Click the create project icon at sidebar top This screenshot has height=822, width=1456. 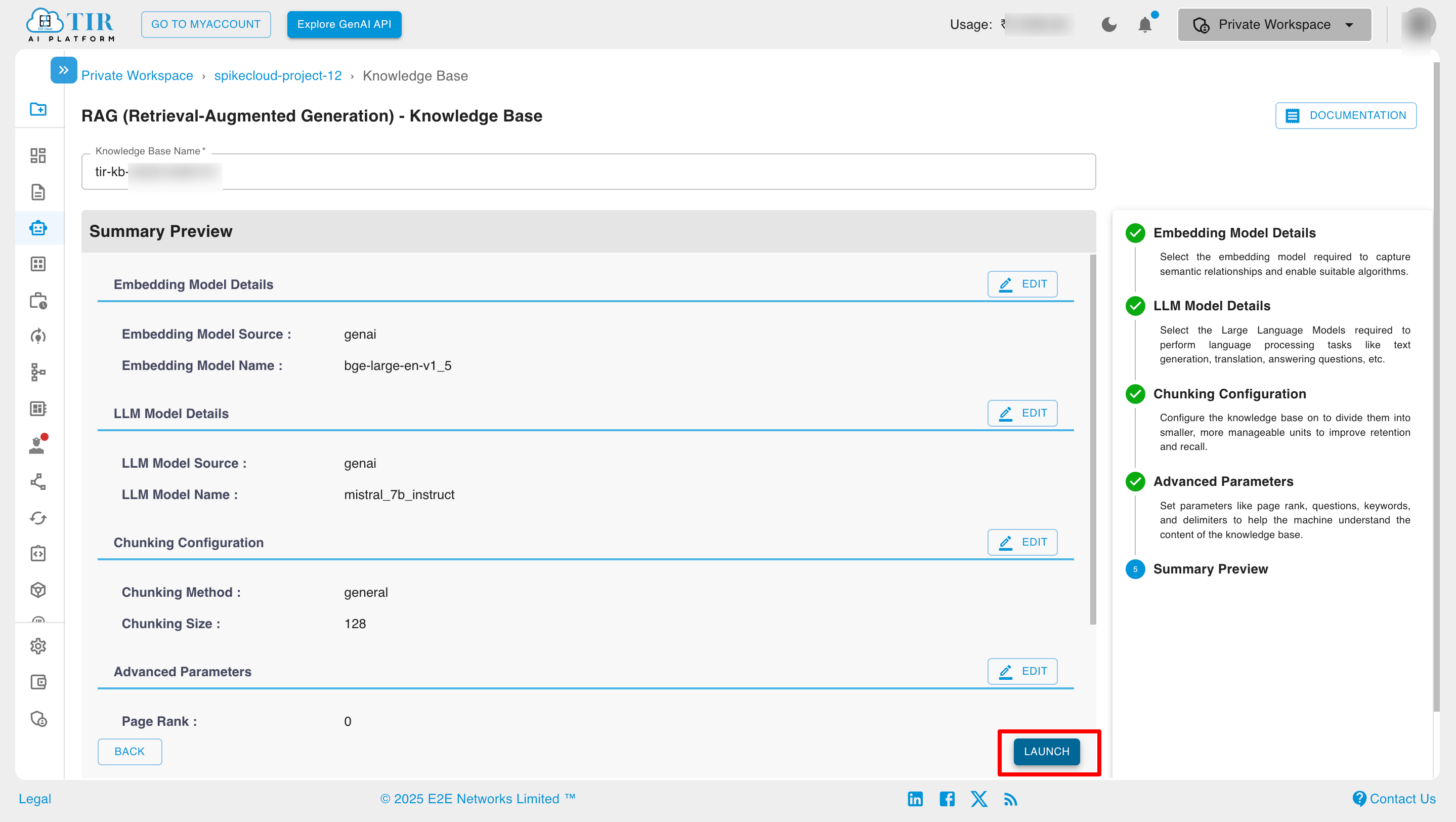[x=38, y=108]
